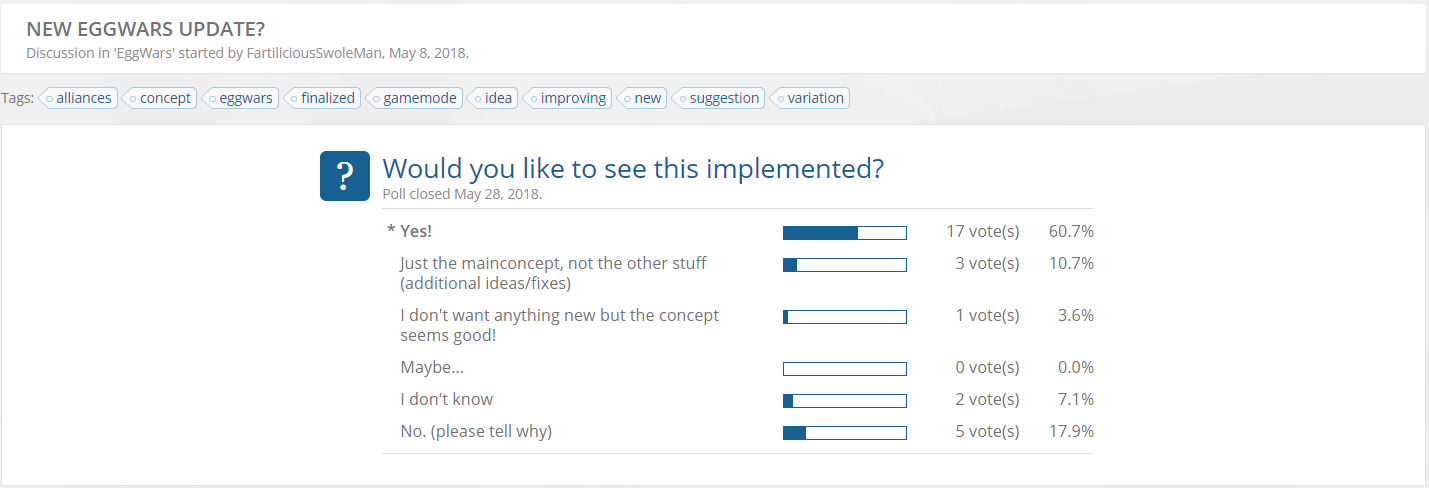Click the 'gamemode' tag
The width and height of the screenshot is (1429, 488).
pos(414,98)
